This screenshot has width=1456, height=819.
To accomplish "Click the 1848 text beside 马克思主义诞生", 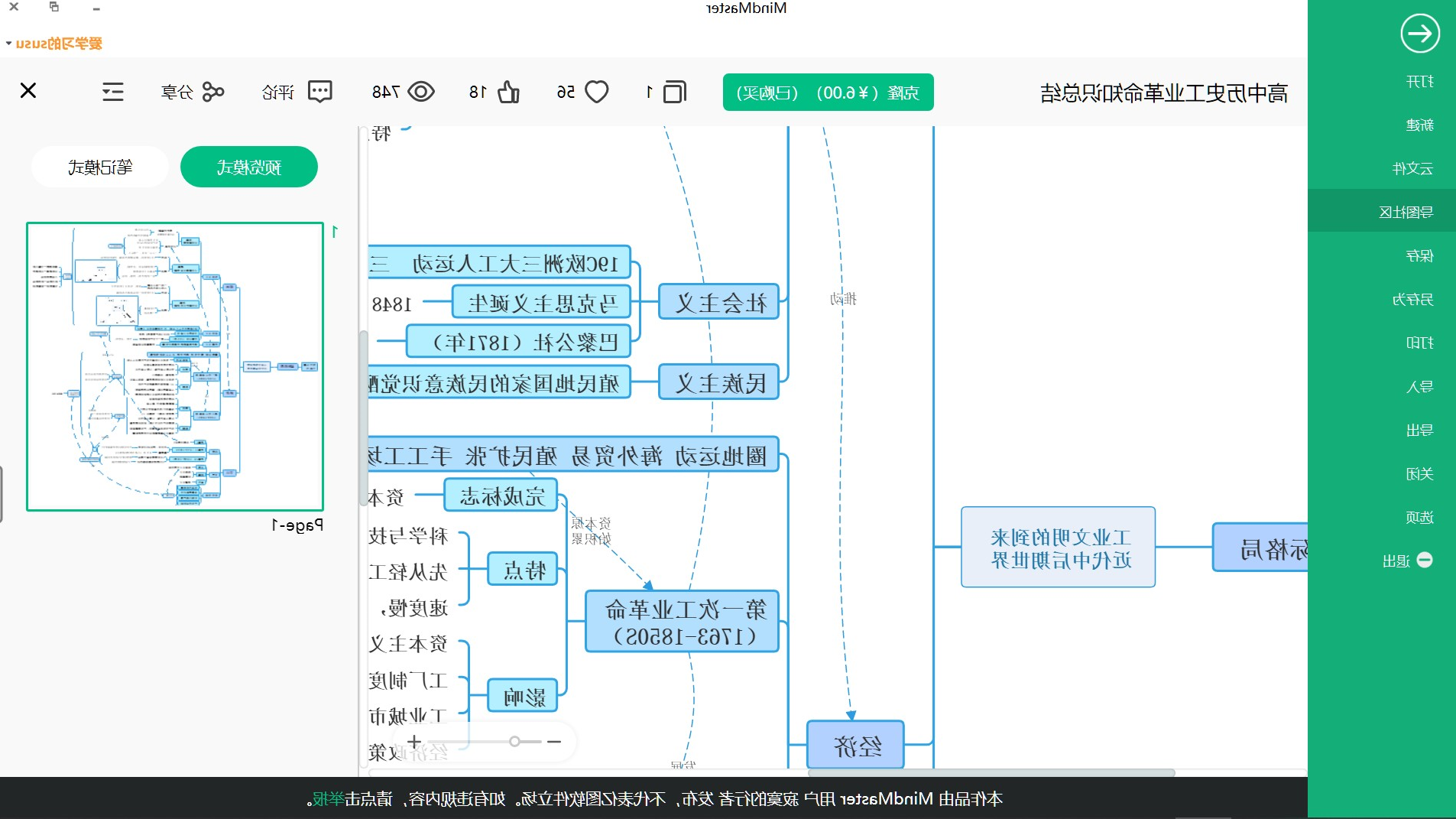I will click(391, 304).
